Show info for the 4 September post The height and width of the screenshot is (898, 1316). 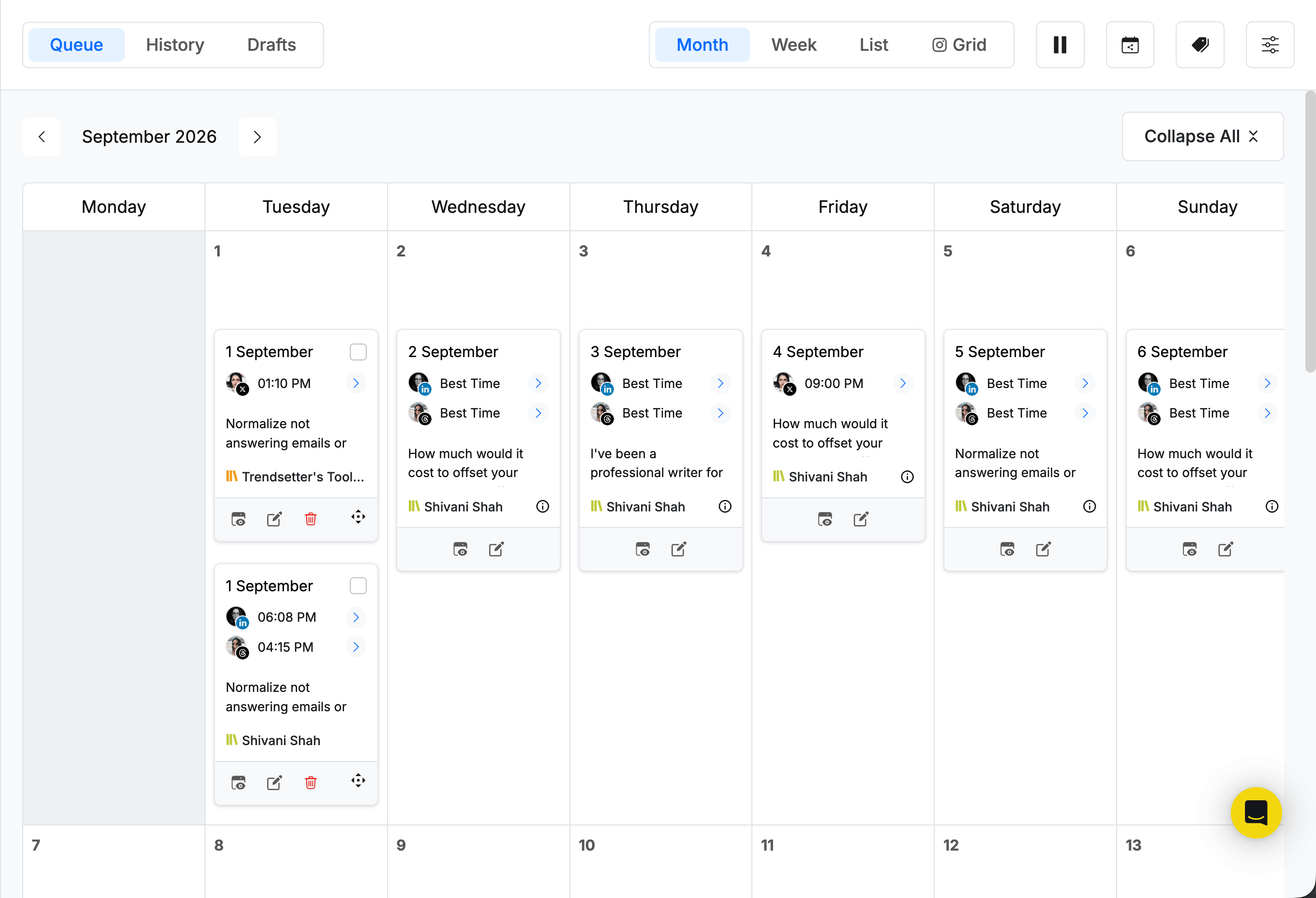point(907,477)
